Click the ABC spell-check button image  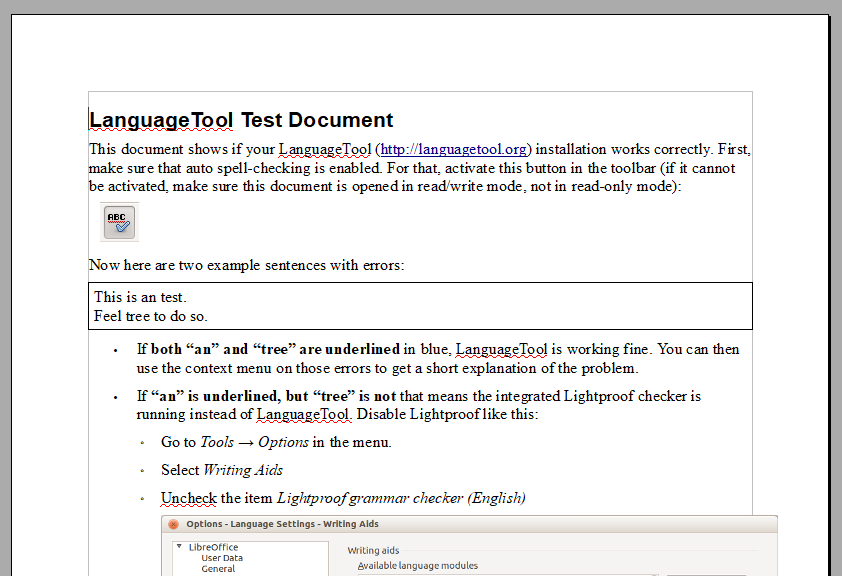[119, 222]
